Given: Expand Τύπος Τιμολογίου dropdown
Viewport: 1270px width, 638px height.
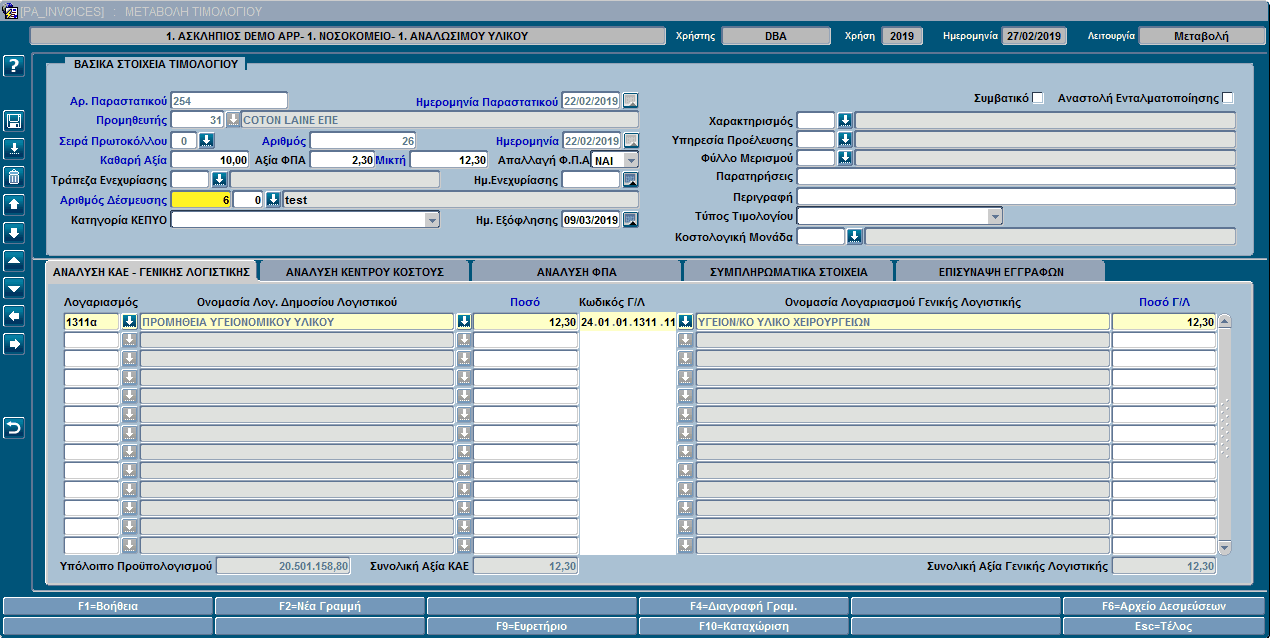Looking at the screenshot, I should point(994,216).
